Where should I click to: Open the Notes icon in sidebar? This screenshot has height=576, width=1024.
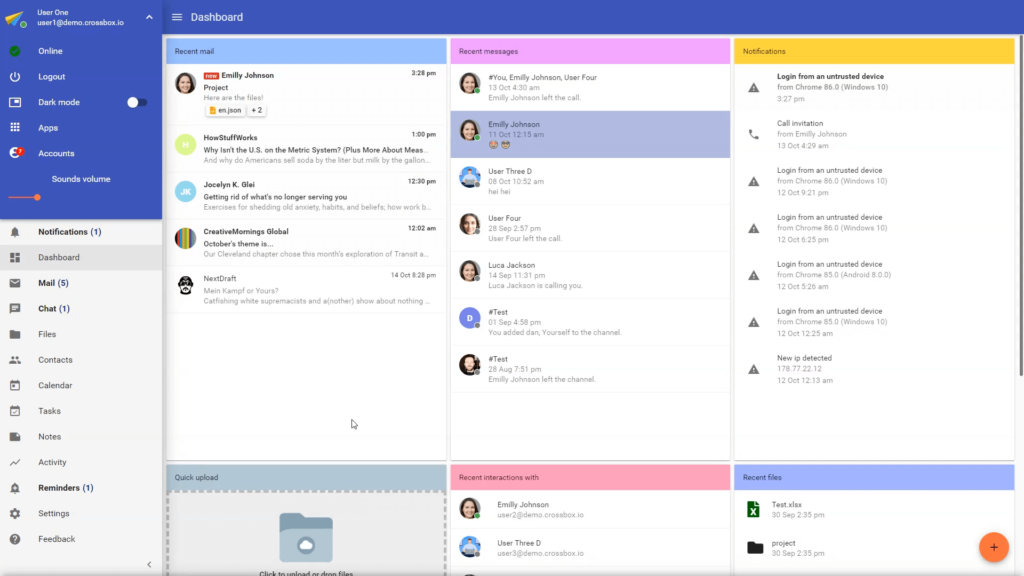[x=15, y=437]
